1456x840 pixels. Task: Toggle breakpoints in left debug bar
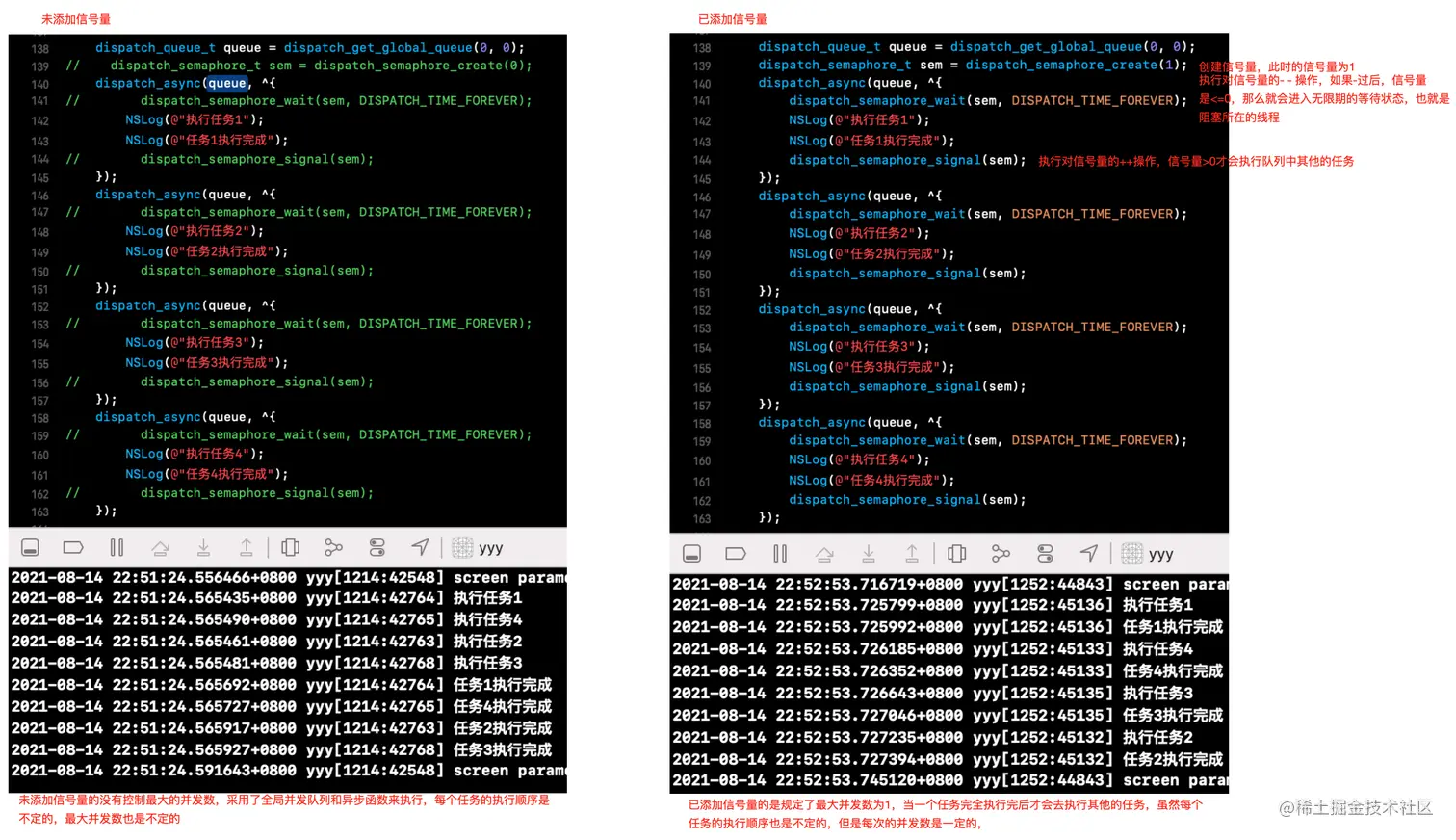(73, 548)
